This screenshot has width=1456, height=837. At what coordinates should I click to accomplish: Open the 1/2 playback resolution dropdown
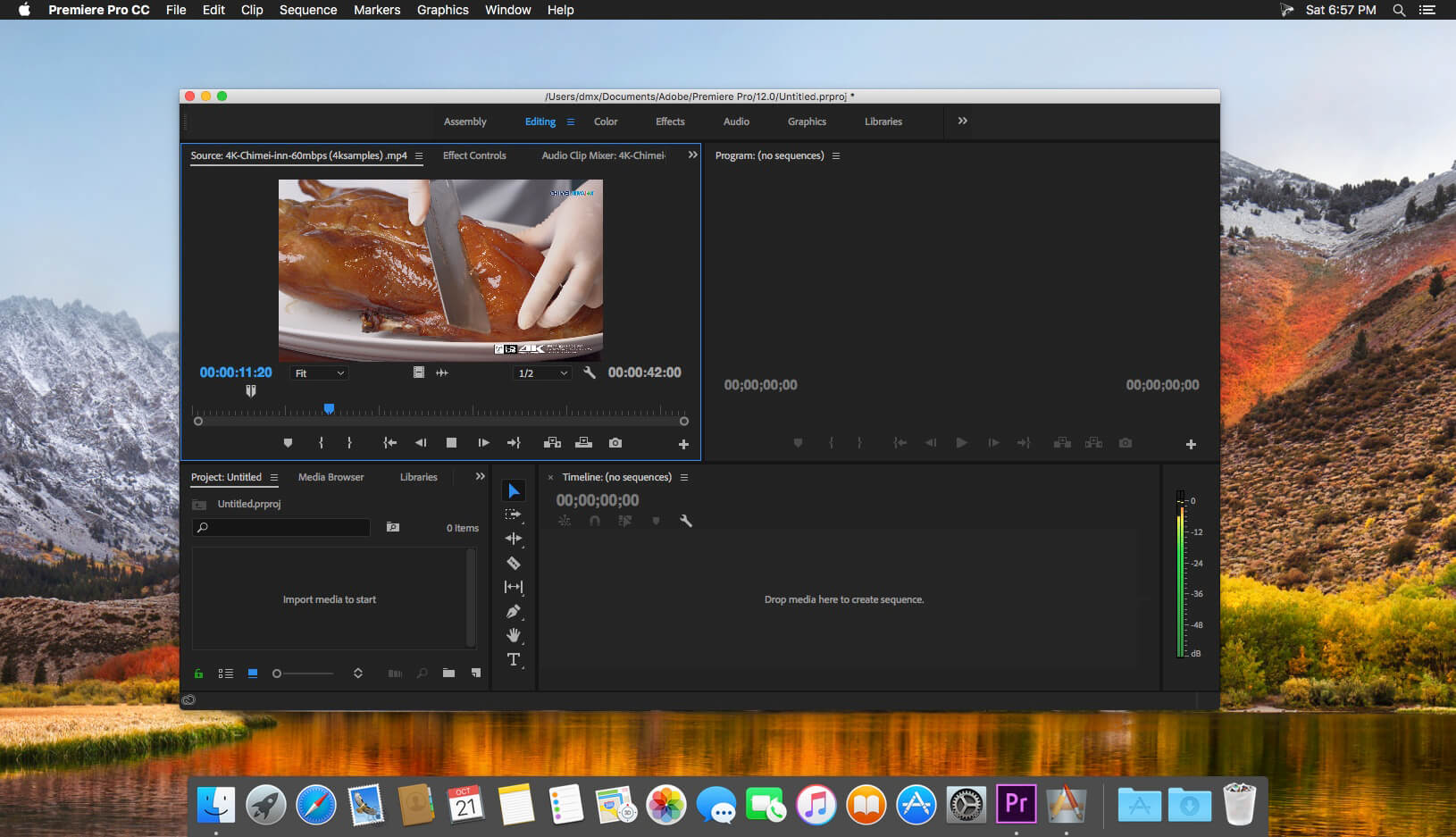click(x=542, y=373)
